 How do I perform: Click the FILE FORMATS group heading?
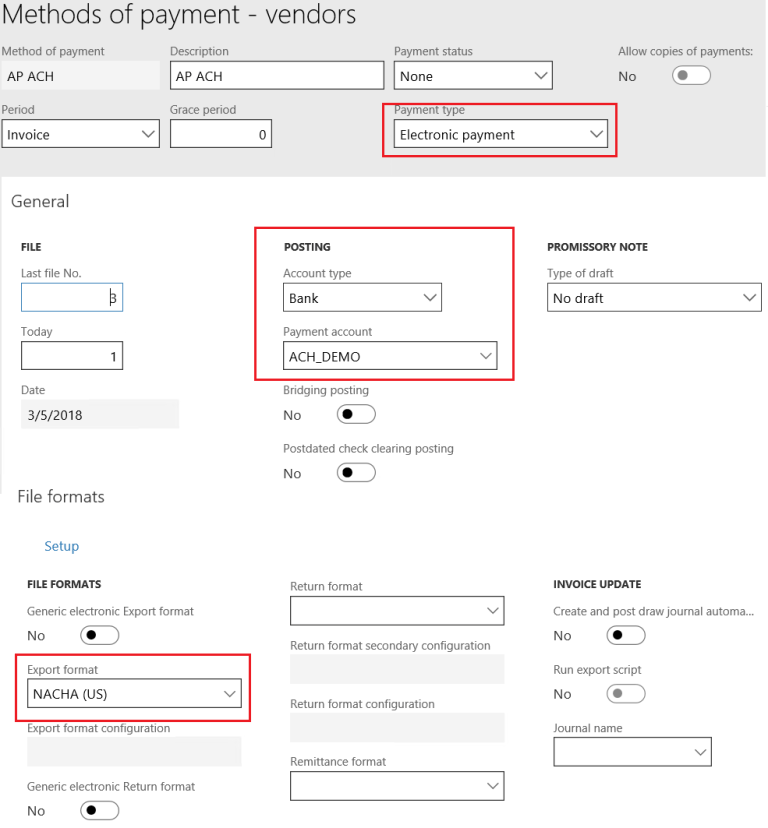pos(64,584)
